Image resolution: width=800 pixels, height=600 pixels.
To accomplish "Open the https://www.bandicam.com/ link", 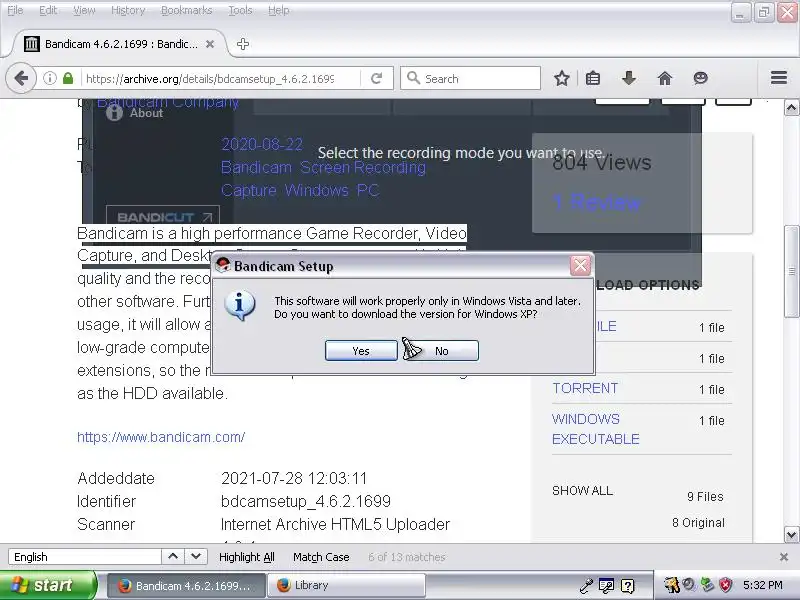I will (161, 437).
